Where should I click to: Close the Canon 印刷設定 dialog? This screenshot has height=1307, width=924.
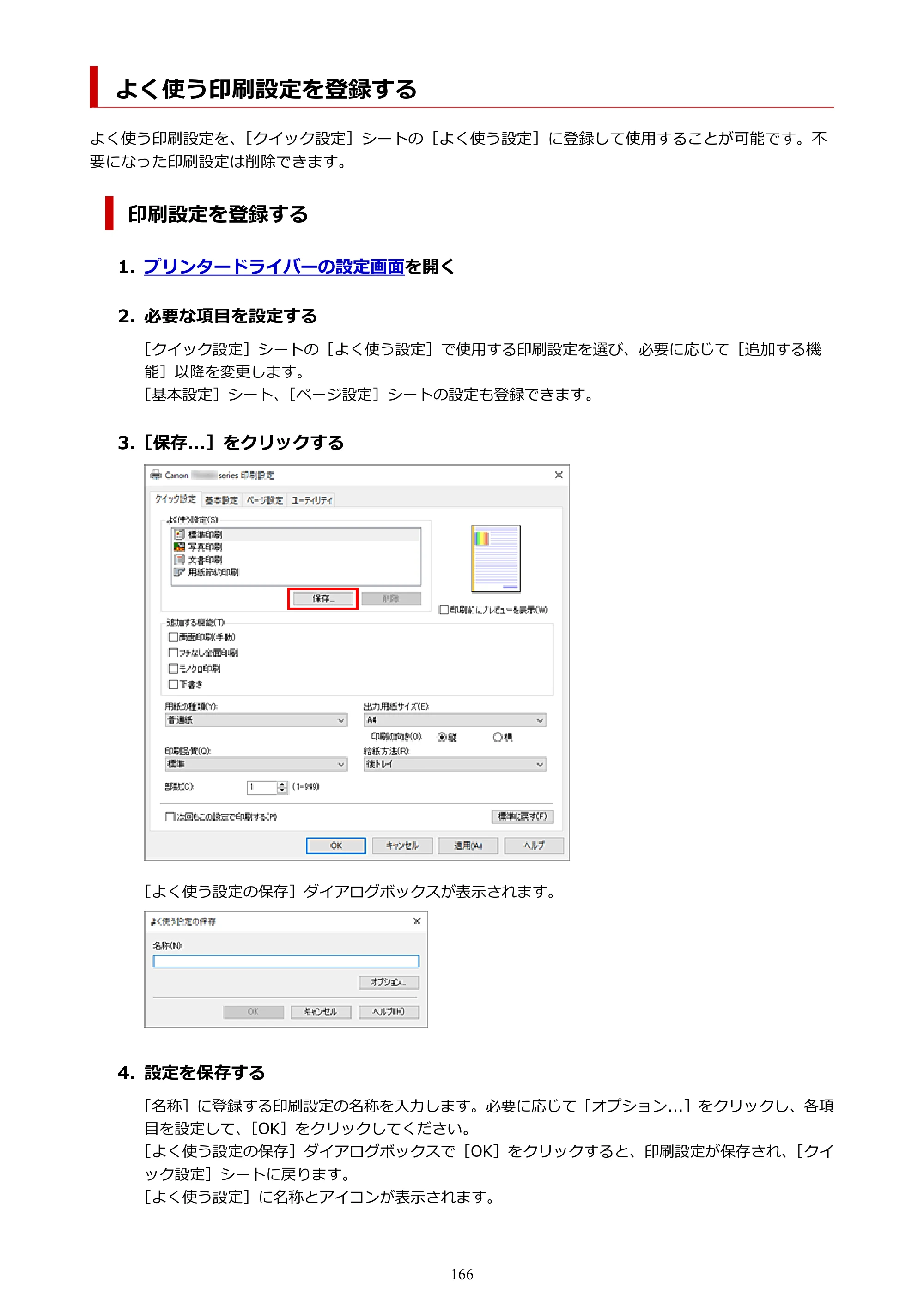[x=559, y=475]
